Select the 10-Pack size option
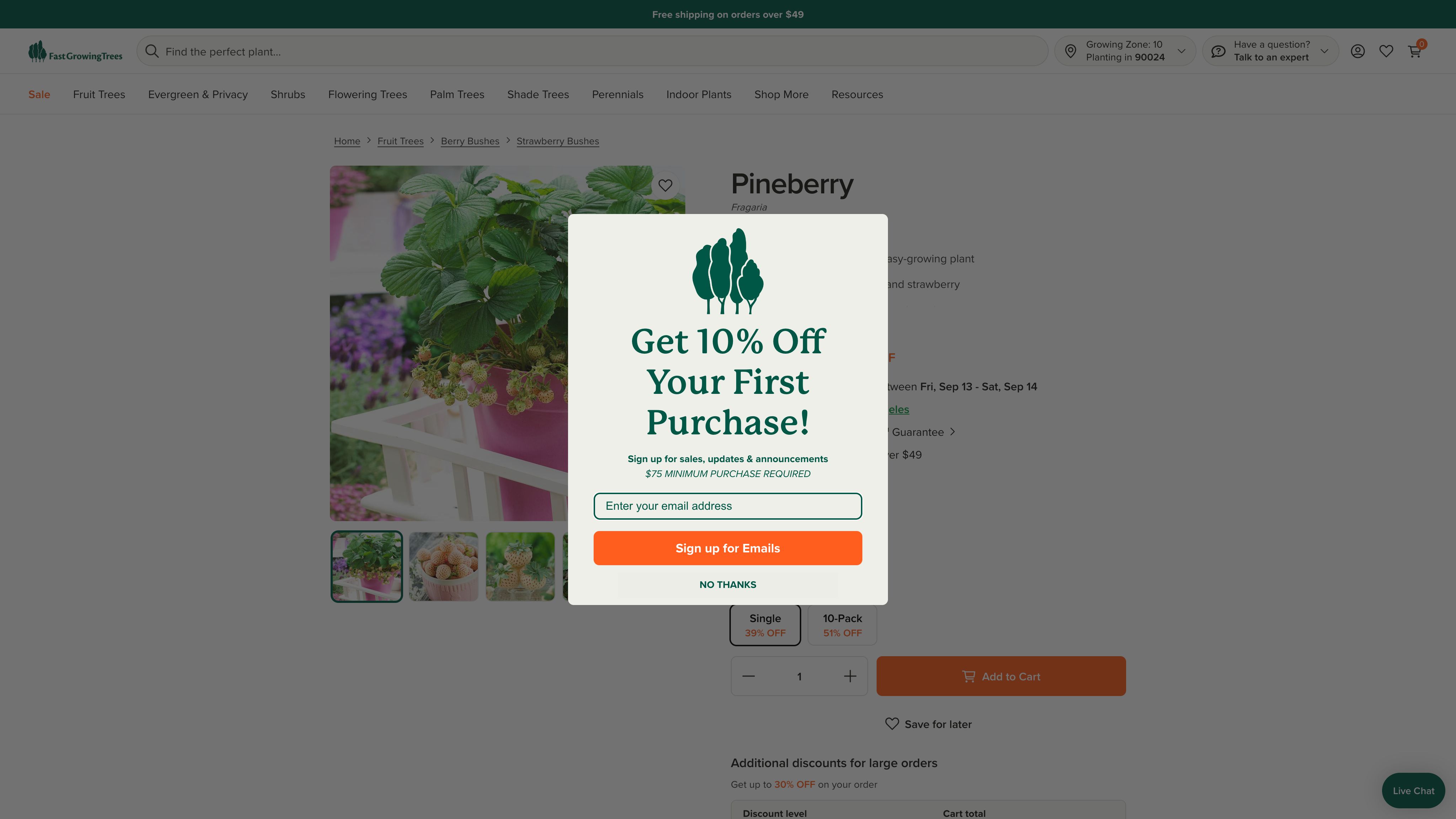The image size is (1456, 819). click(842, 625)
